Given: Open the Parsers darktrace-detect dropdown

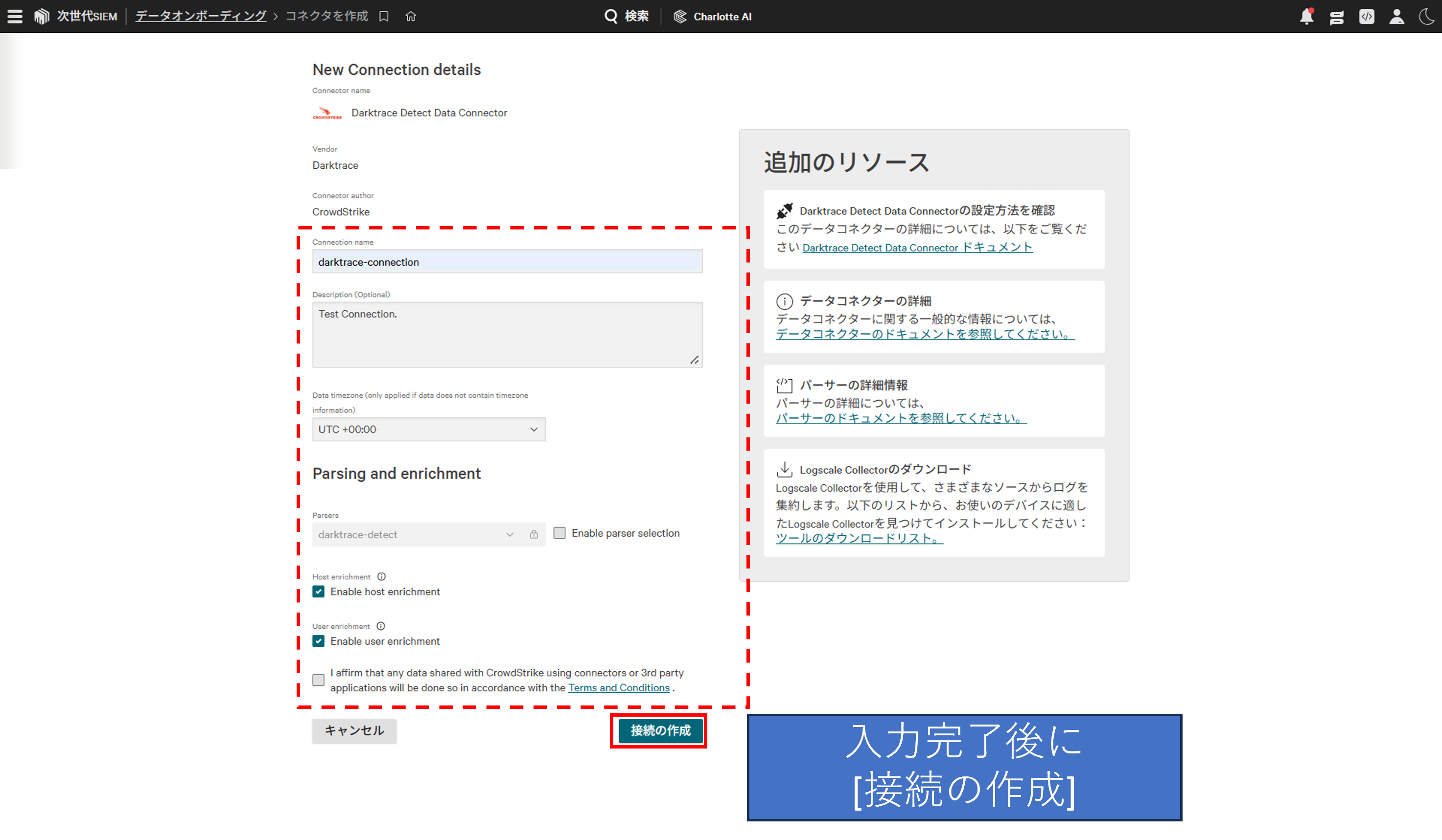Looking at the screenshot, I should tap(429, 535).
